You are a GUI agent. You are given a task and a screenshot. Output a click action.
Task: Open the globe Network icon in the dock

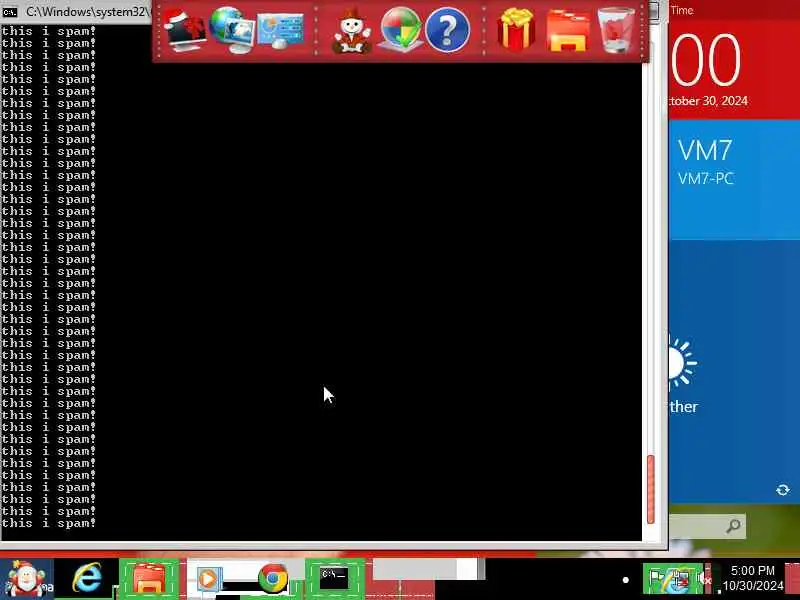pyautogui.click(x=231, y=30)
